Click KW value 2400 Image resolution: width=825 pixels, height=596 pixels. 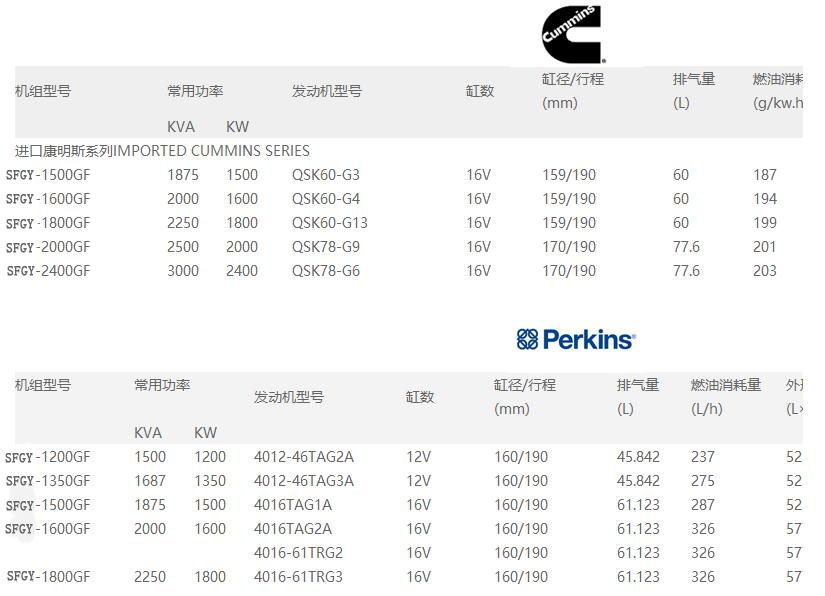tap(242, 271)
